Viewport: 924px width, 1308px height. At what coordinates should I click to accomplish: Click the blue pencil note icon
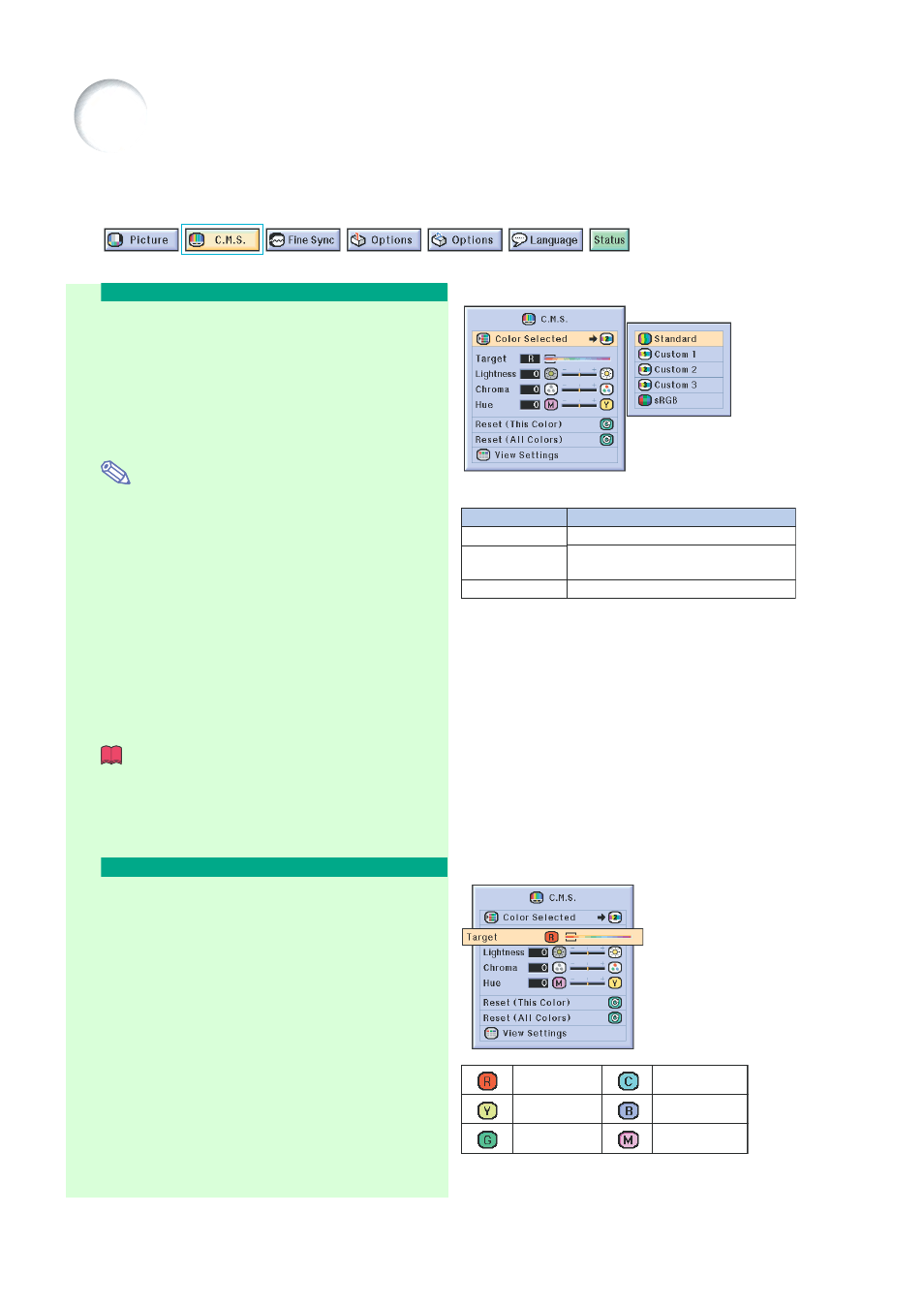click(x=115, y=473)
